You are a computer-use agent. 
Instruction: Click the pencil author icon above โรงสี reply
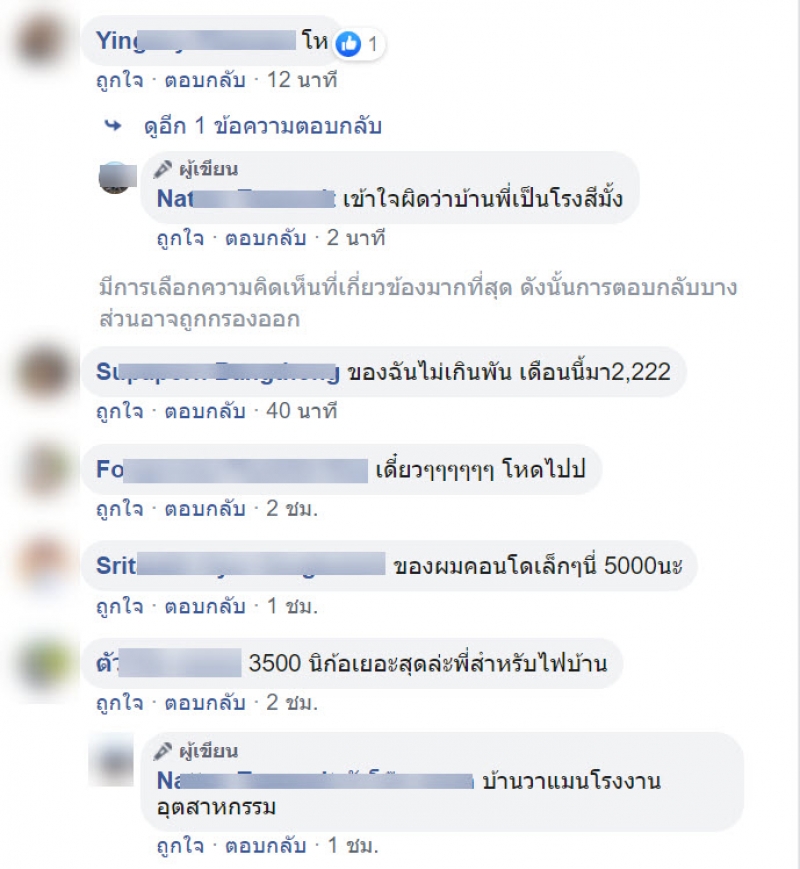point(162,169)
